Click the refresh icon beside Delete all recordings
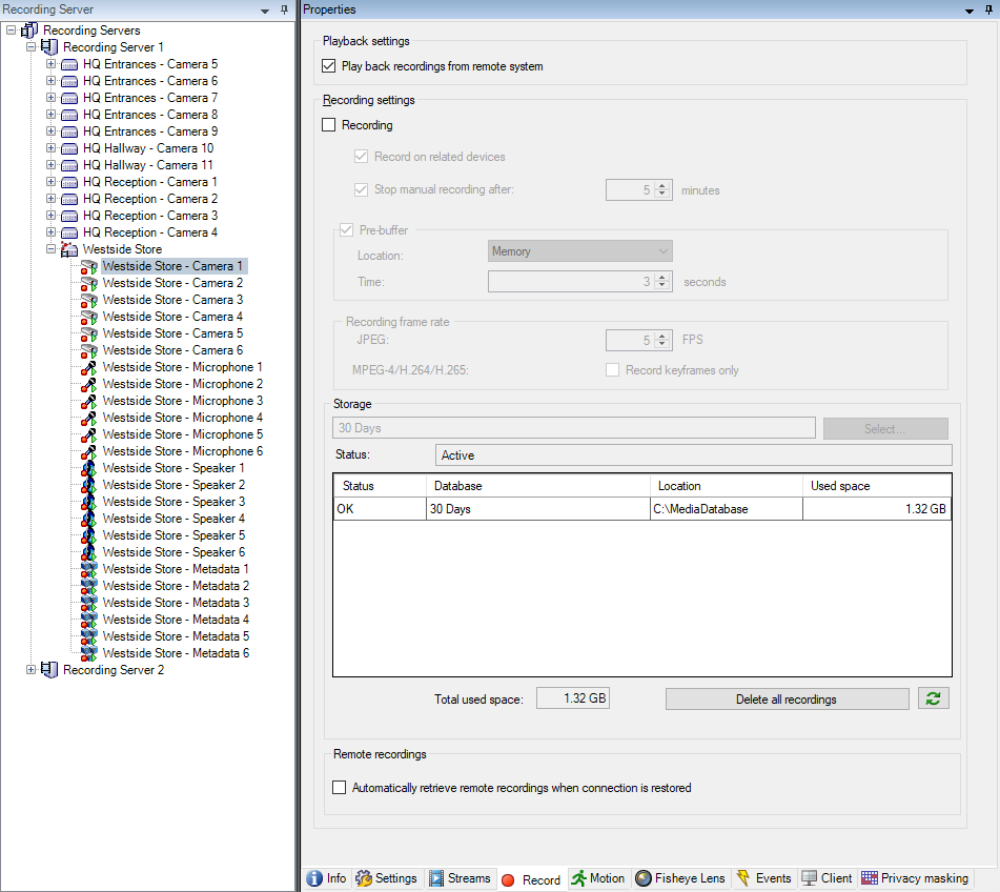1000x892 pixels. [x=934, y=699]
